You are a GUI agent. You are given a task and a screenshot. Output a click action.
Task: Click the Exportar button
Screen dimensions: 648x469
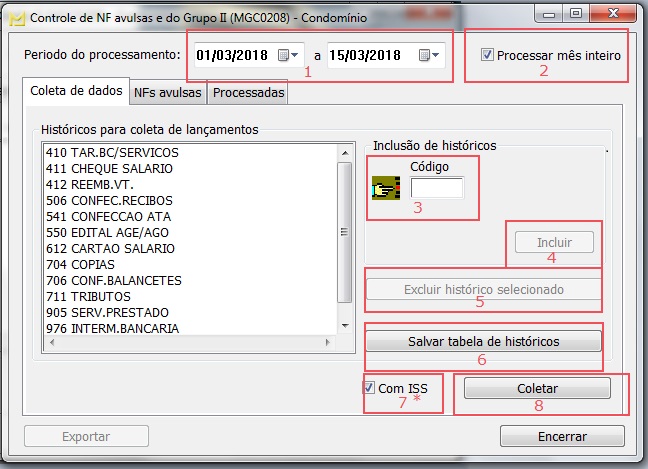click(x=86, y=436)
